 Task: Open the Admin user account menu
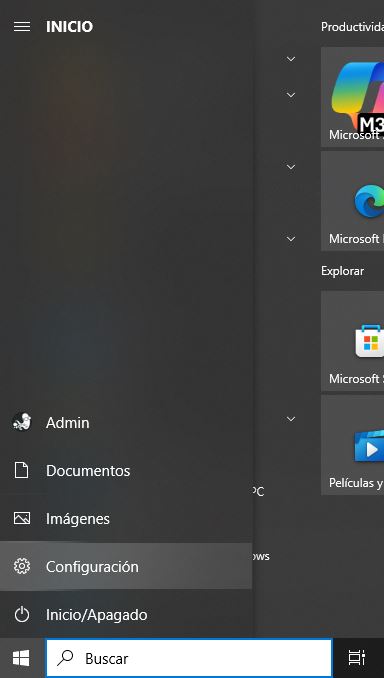(x=126, y=422)
